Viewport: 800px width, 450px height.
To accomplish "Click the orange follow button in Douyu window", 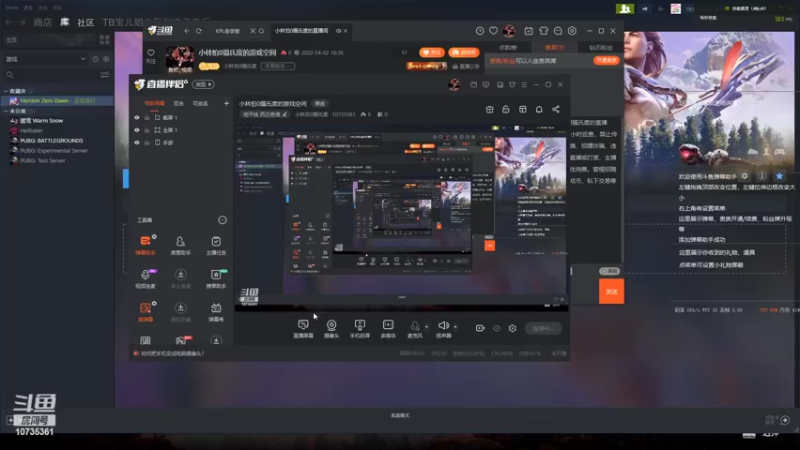I will pos(432,53).
